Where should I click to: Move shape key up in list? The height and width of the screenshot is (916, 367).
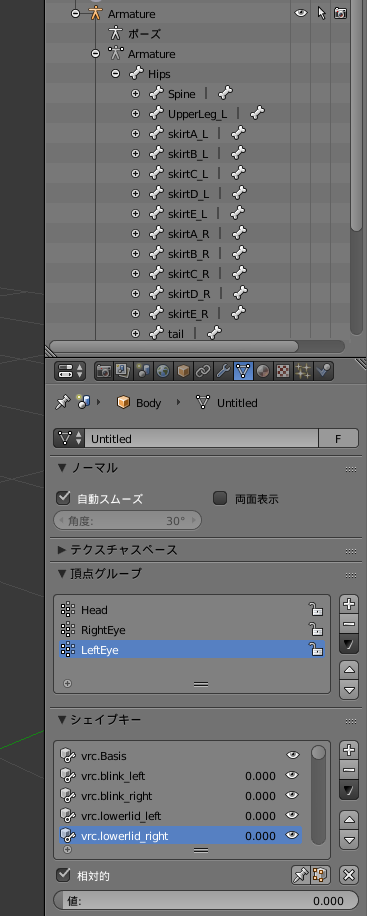point(349,820)
